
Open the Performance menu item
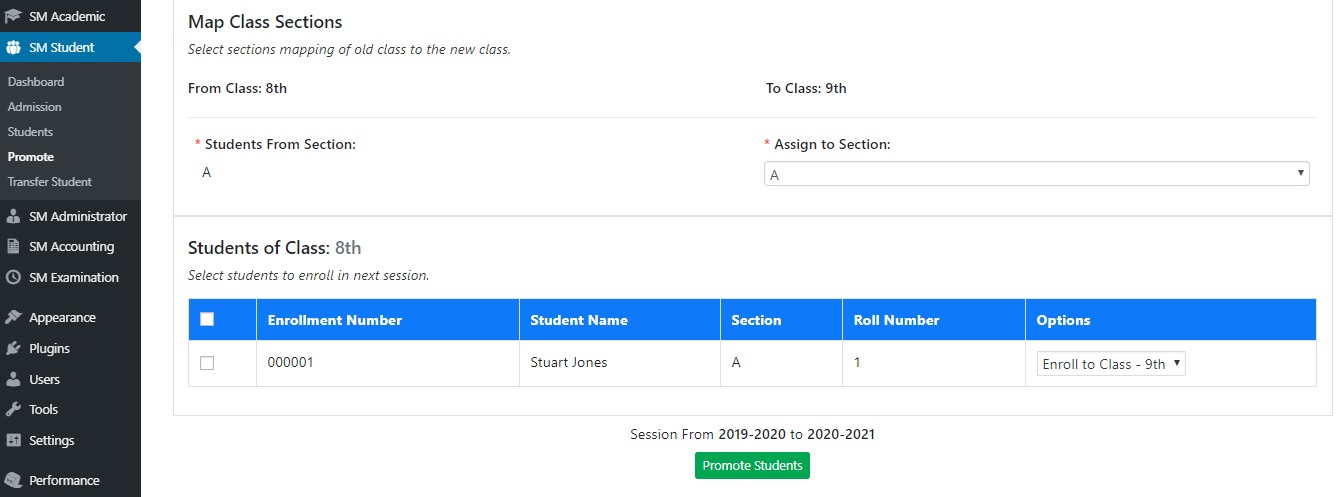pyautogui.click(x=64, y=481)
